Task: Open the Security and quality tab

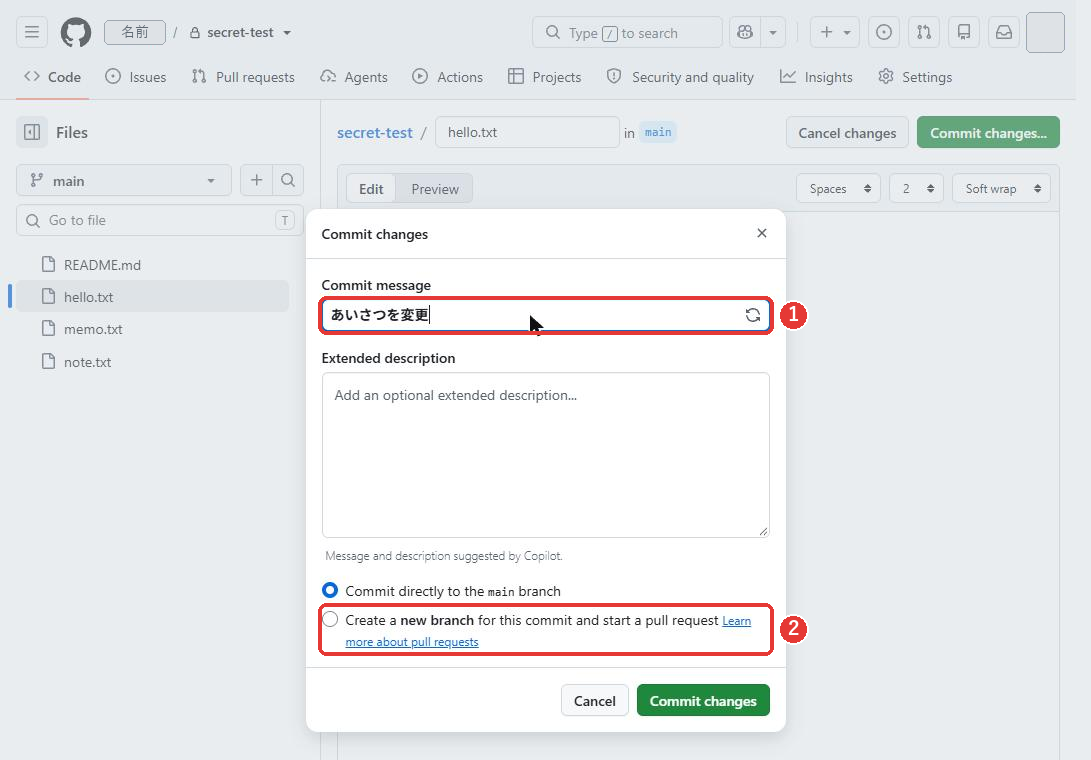Action: 680,77
